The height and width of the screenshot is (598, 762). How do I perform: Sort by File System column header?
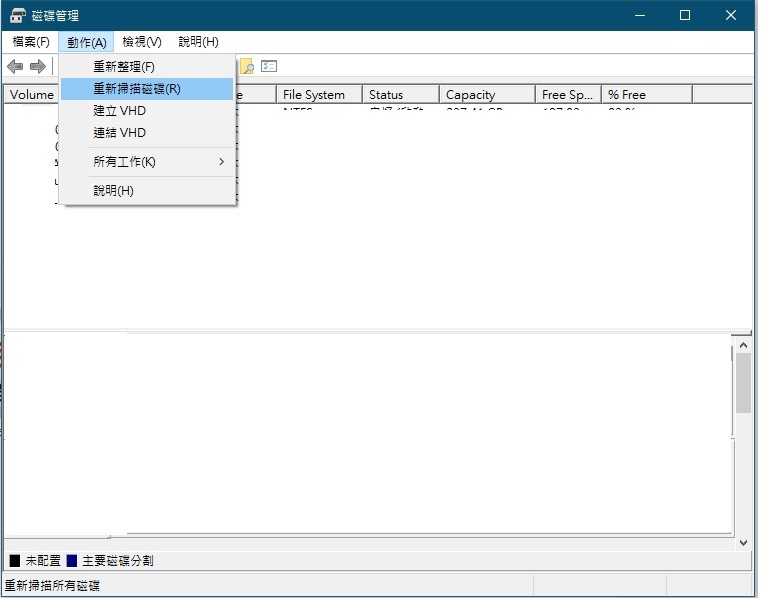coord(319,94)
